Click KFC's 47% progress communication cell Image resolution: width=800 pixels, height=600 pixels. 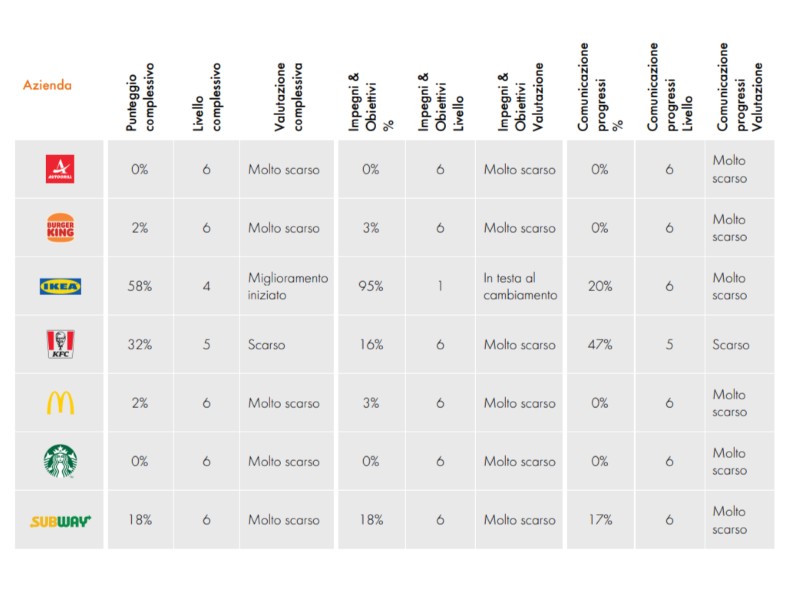(x=600, y=345)
